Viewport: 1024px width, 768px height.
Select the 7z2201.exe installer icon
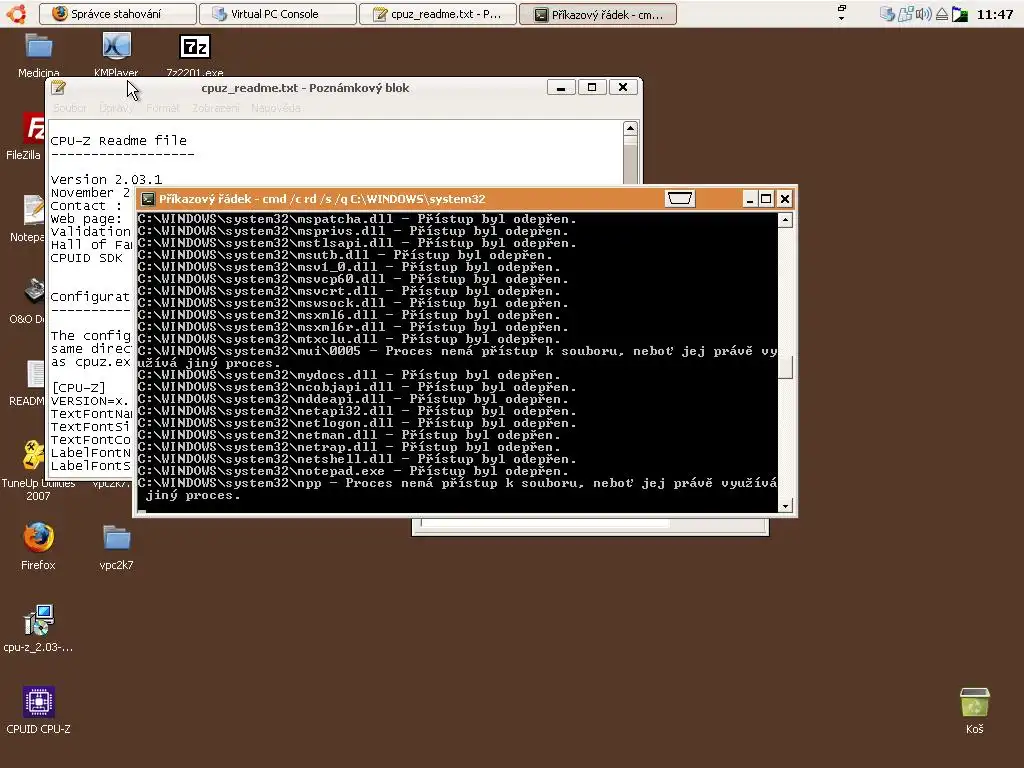point(195,55)
